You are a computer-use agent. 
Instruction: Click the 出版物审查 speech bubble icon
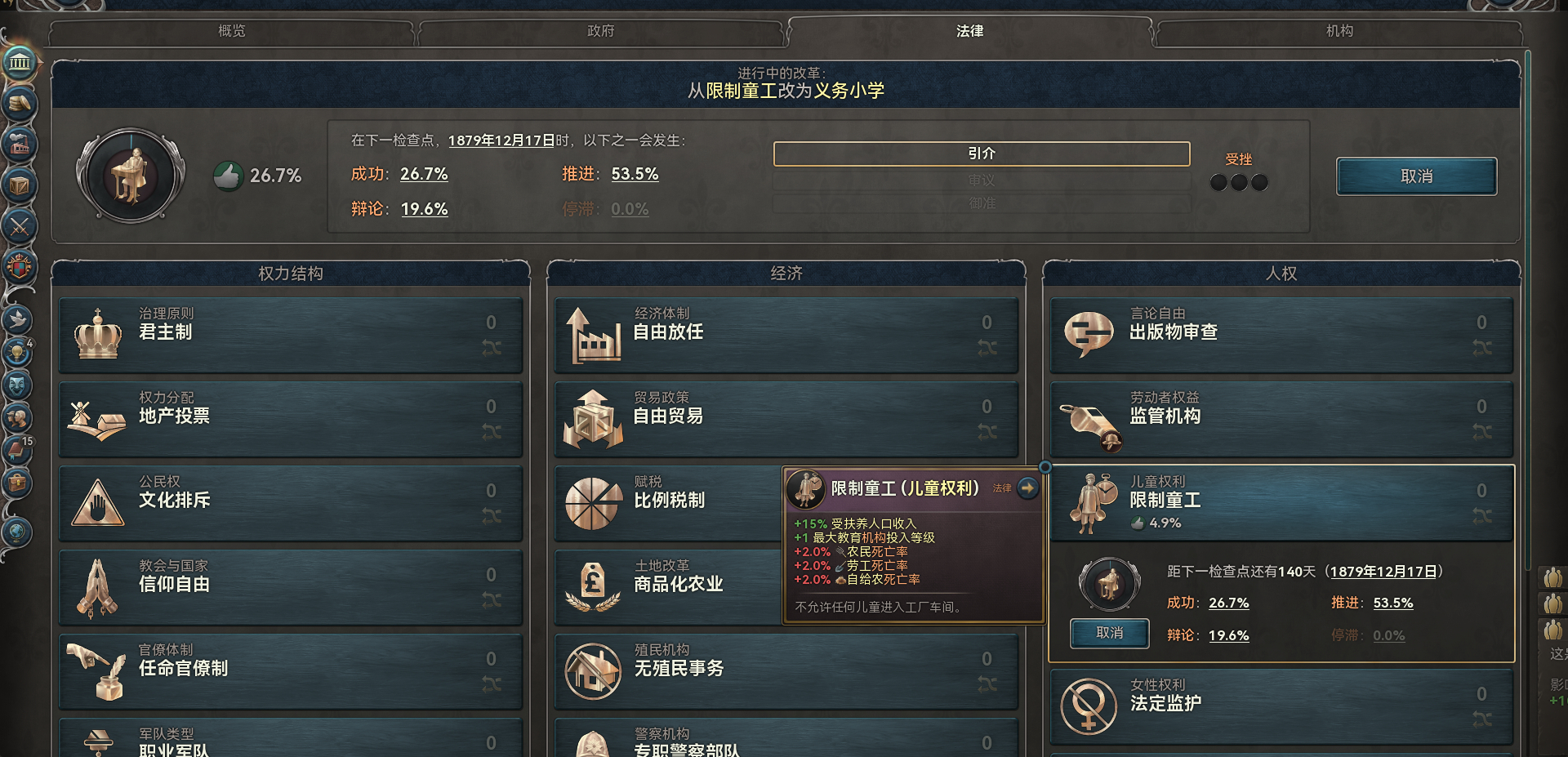[x=1089, y=335]
